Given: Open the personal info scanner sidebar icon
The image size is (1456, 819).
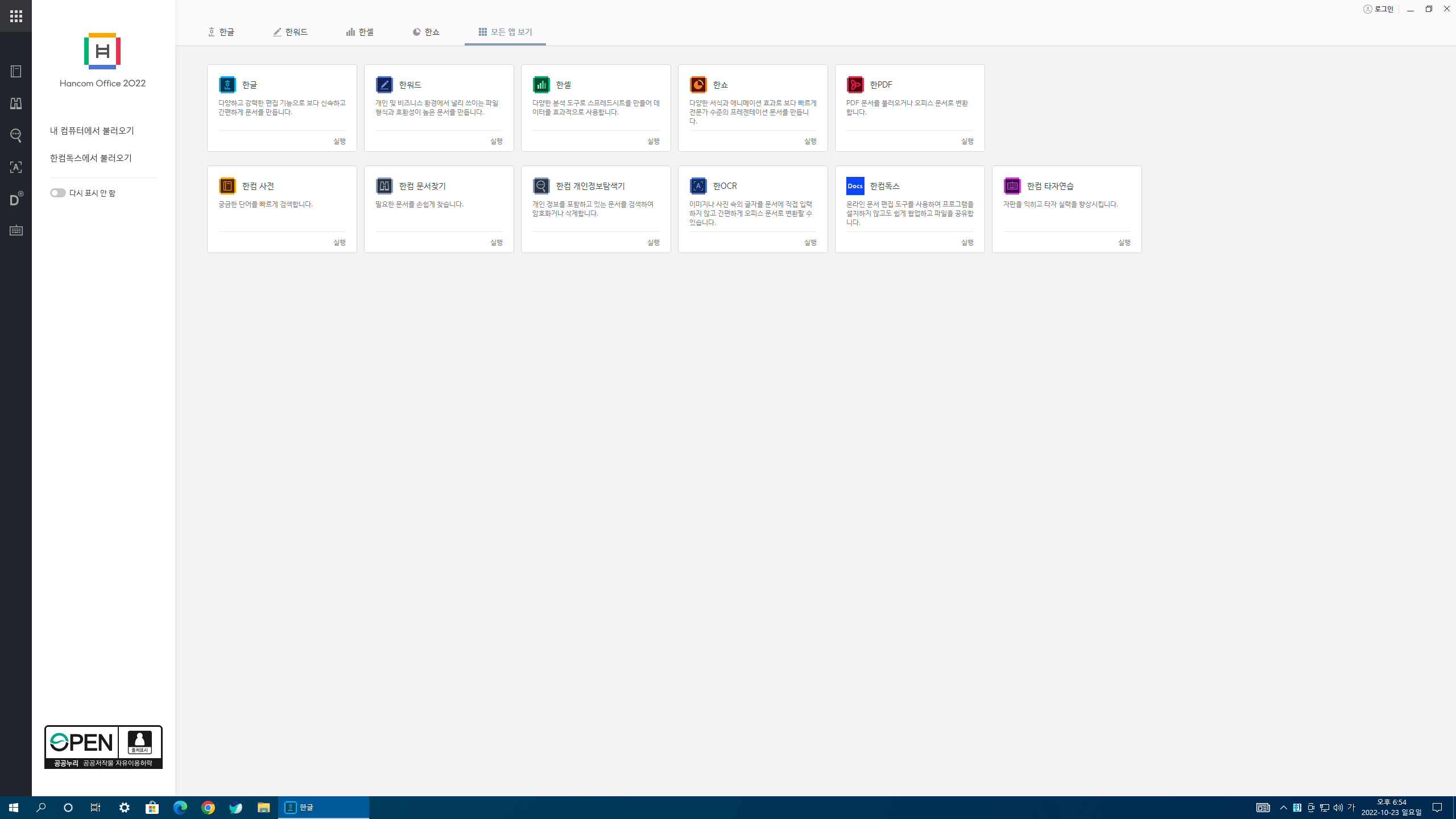Looking at the screenshot, I should click(16, 135).
